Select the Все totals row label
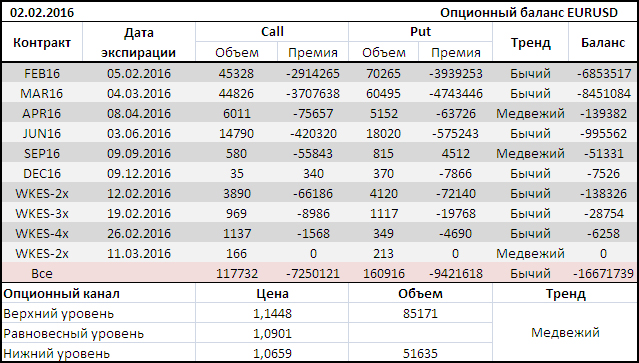639x363 pixels. (42, 273)
